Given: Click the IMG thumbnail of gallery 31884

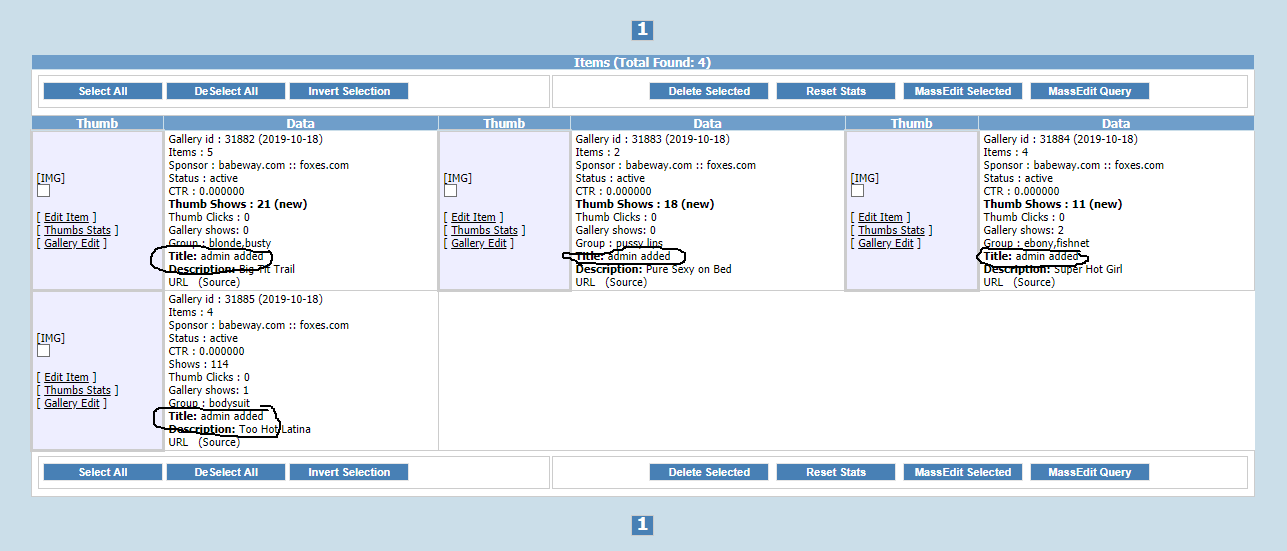Looking at the screenshot, I should (x=865, y=178).
